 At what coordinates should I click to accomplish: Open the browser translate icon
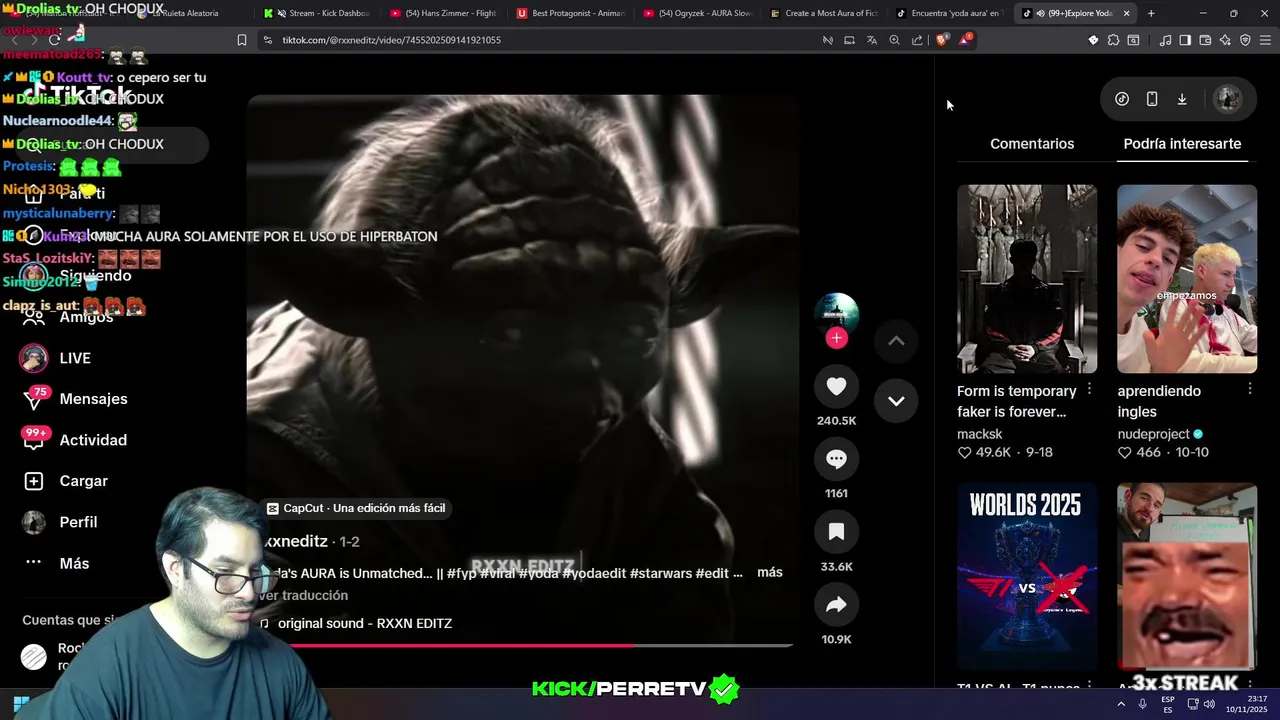pyautogui.click(x=872, y=40)
